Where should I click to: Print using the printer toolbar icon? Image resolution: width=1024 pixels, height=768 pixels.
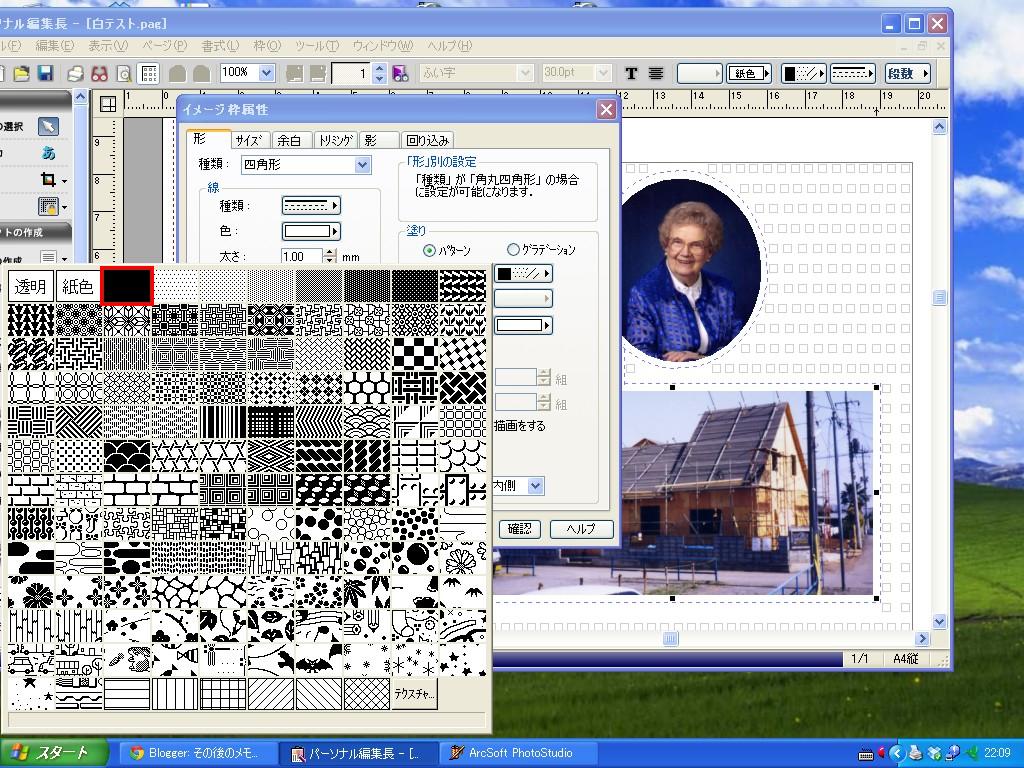[x=76, y=73]
